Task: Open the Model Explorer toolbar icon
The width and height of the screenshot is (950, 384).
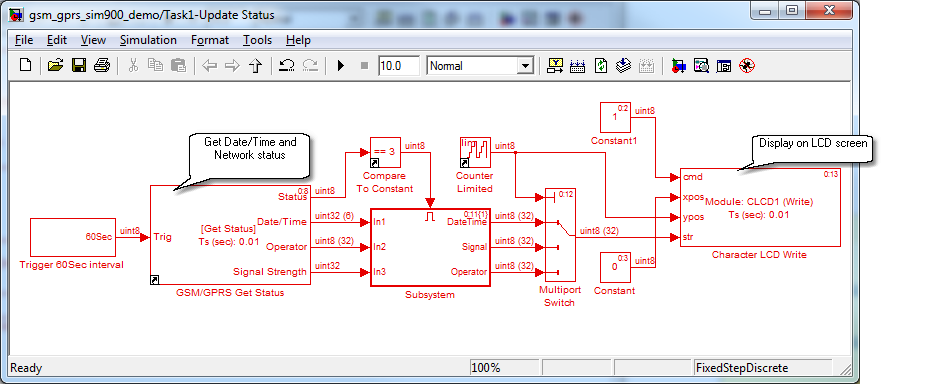Action: pyautogui.click(x=702, y=65)
